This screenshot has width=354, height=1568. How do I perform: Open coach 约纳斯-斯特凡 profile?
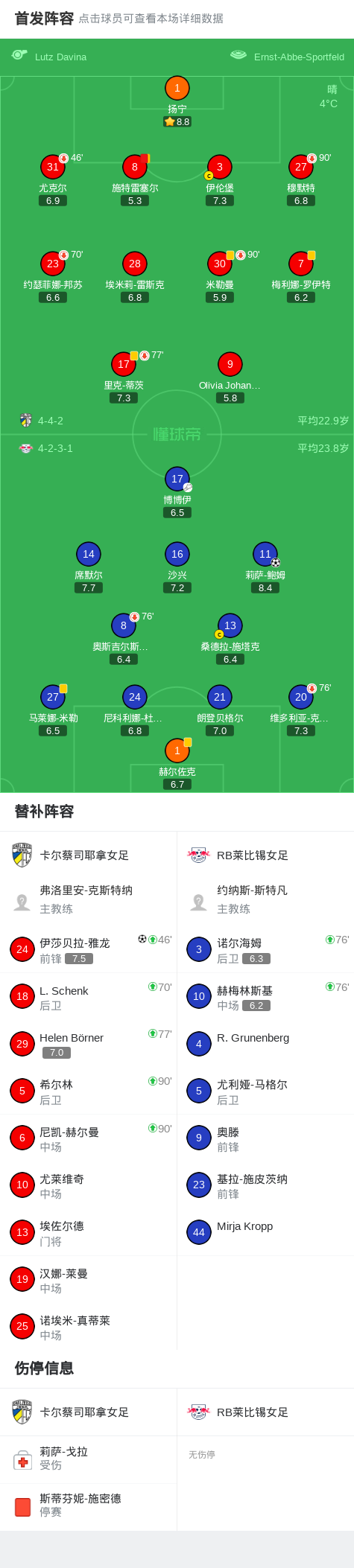[x=265, y=899]
